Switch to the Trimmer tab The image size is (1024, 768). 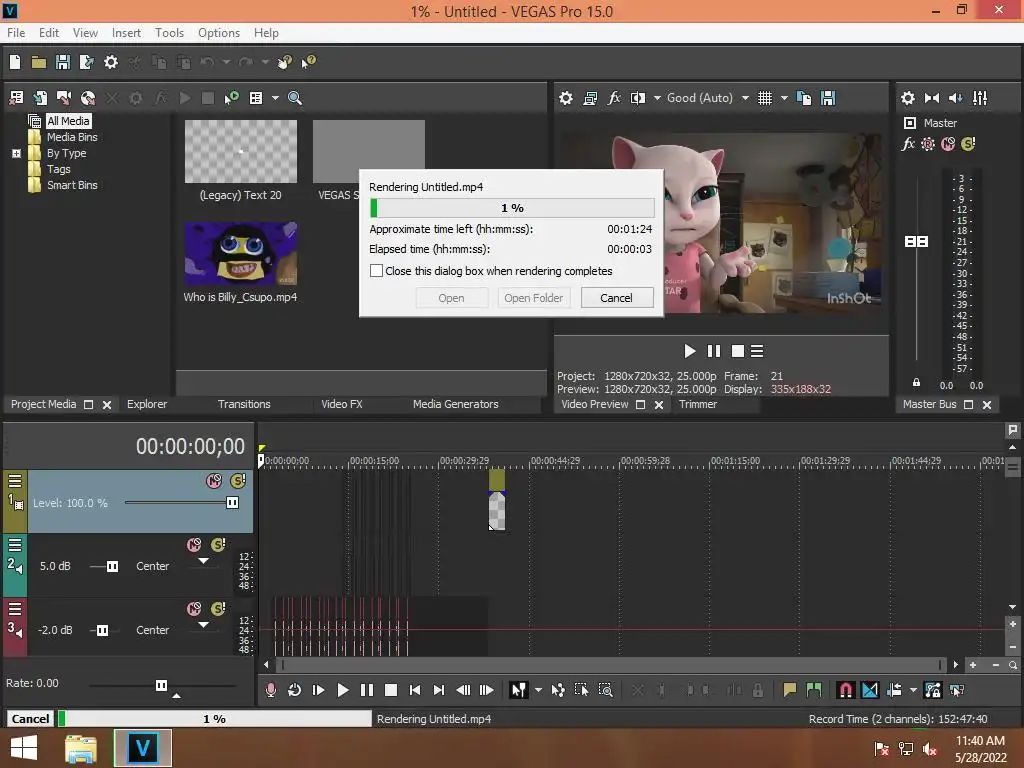click(697, 404)
